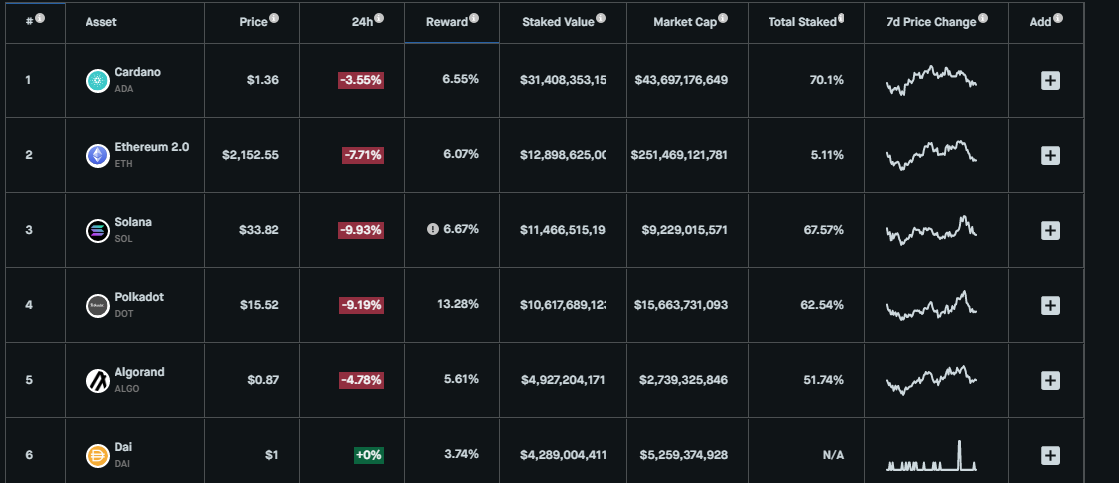Open the Polkadot asset page
Viewport: 1119px width, 483px height.
click(x=139, y=297)
